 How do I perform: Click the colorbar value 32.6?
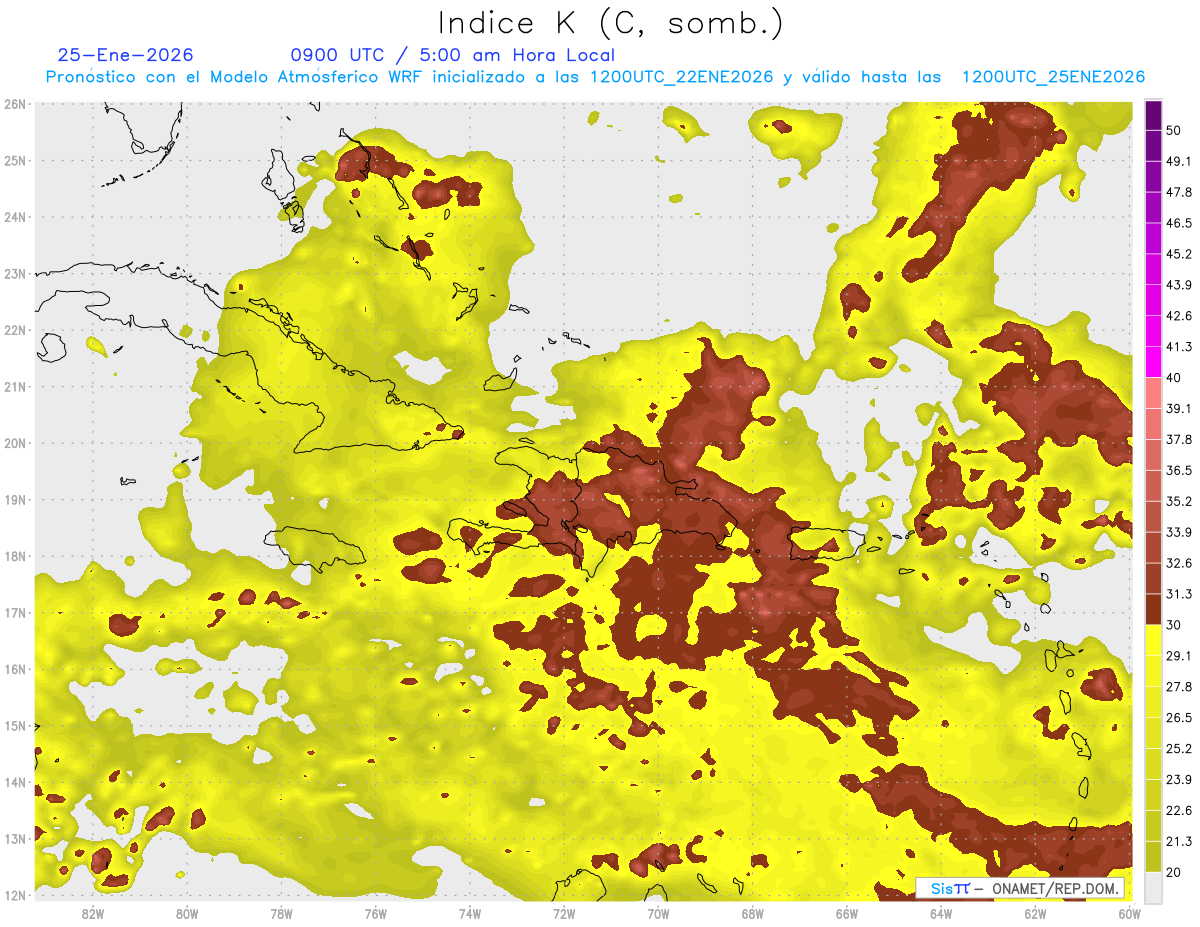[x=1179, y=563]
